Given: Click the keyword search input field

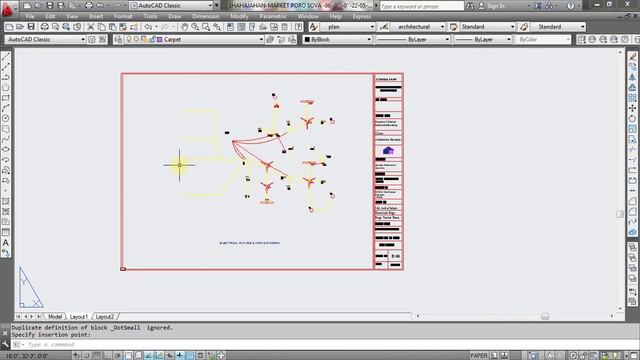Looking at the screenshot, I should pos(422,6).
